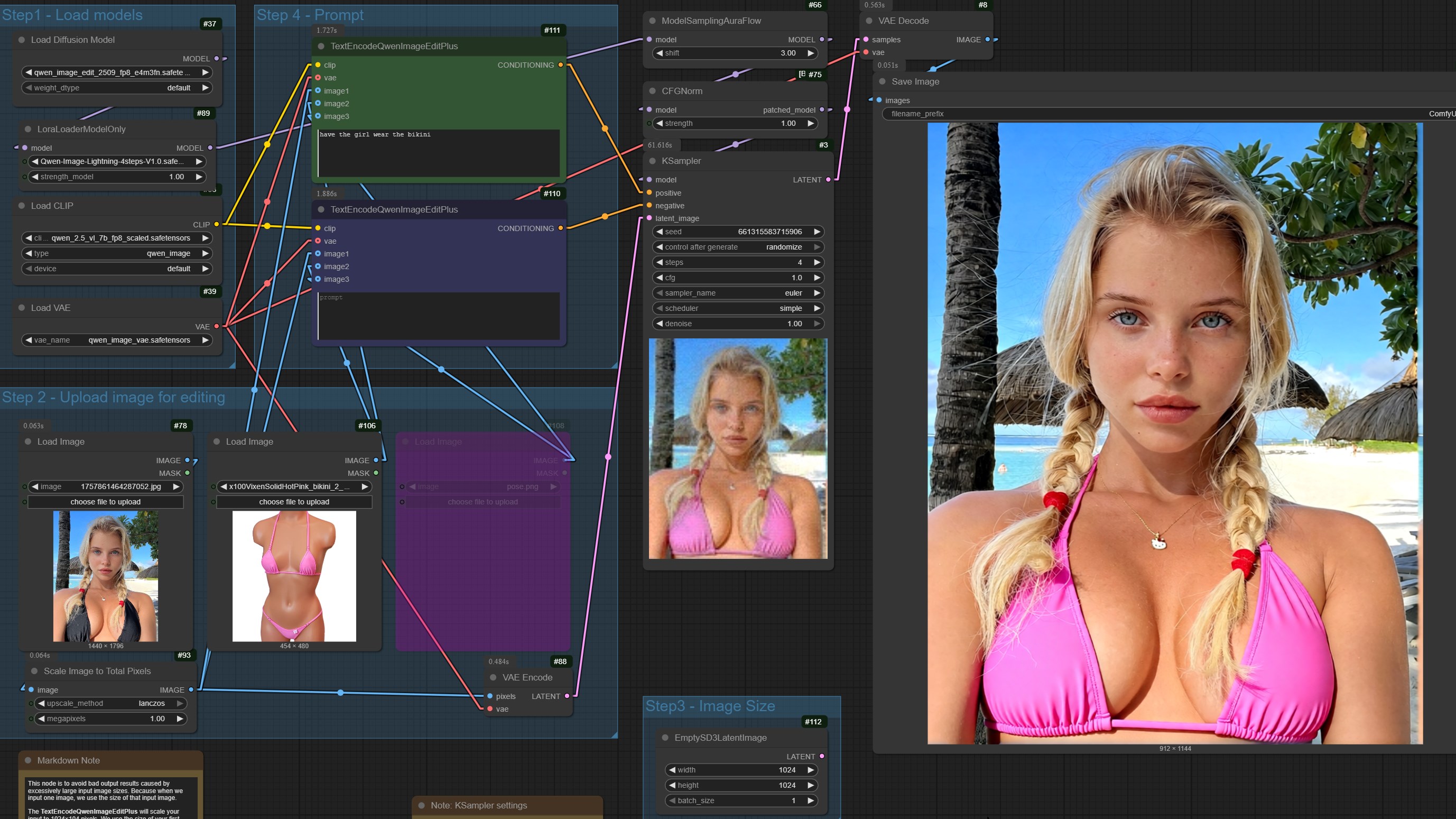Click the LATENT output port on KSampler

[828, 180]
